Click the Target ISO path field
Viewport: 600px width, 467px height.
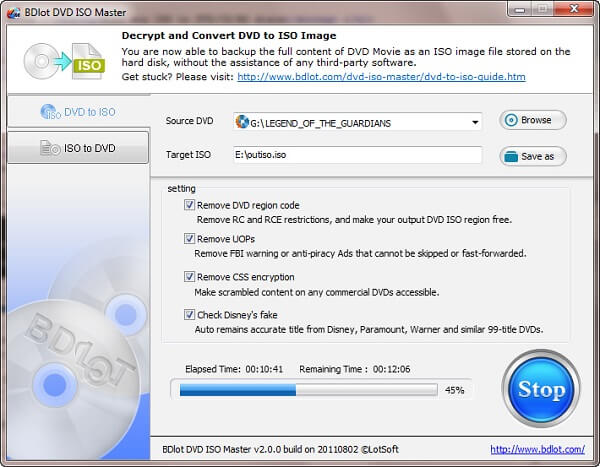[x=357, y=155]
